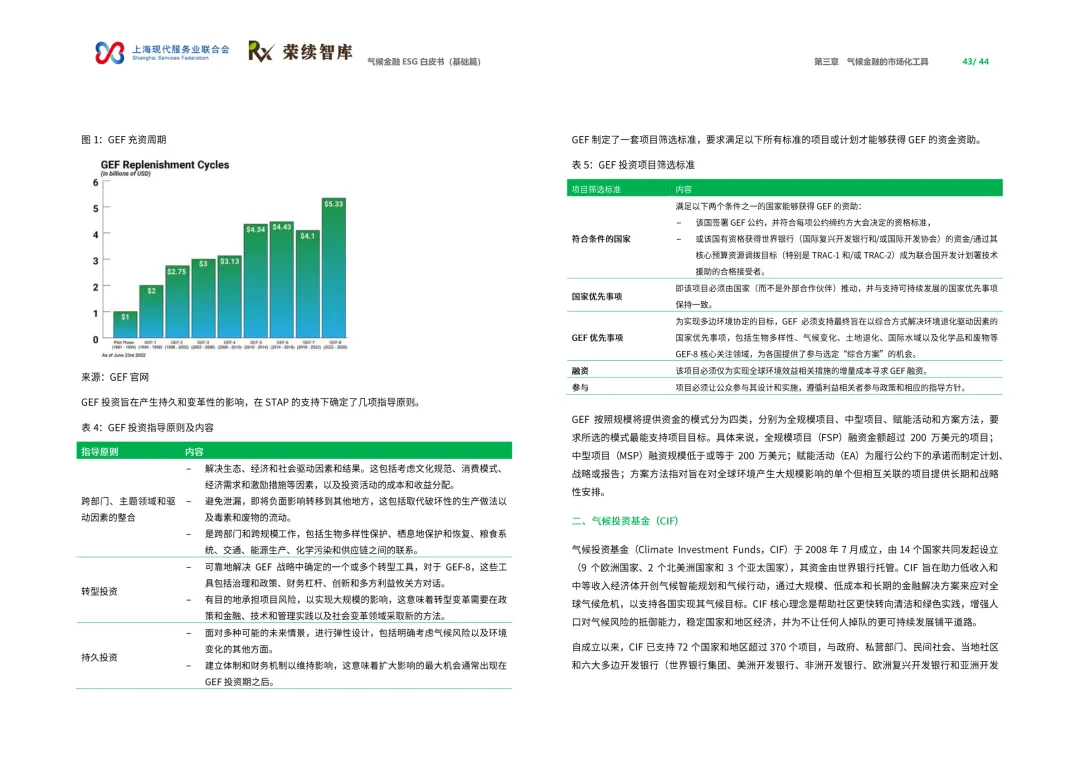The width and height of the screenshot is (1080, 764).
Task: Select sentence starting GEF 制定了一套项目筛选标准
Action: click(x=777, y=140)
